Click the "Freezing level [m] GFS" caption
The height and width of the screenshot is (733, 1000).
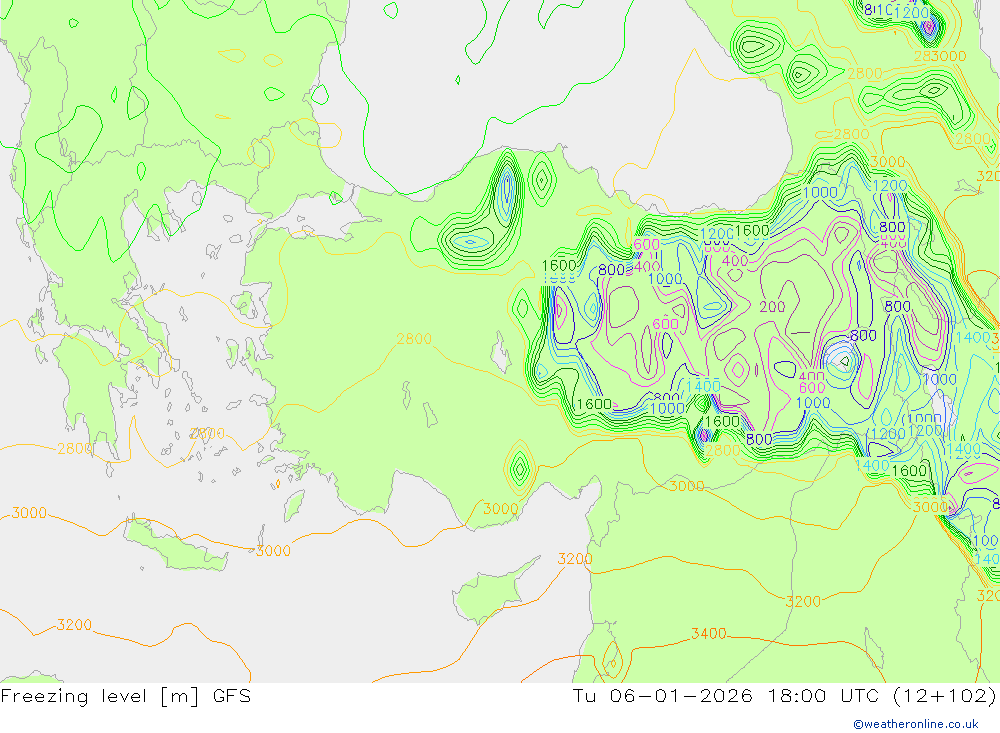pyautogui.click(x=126, y=695)
